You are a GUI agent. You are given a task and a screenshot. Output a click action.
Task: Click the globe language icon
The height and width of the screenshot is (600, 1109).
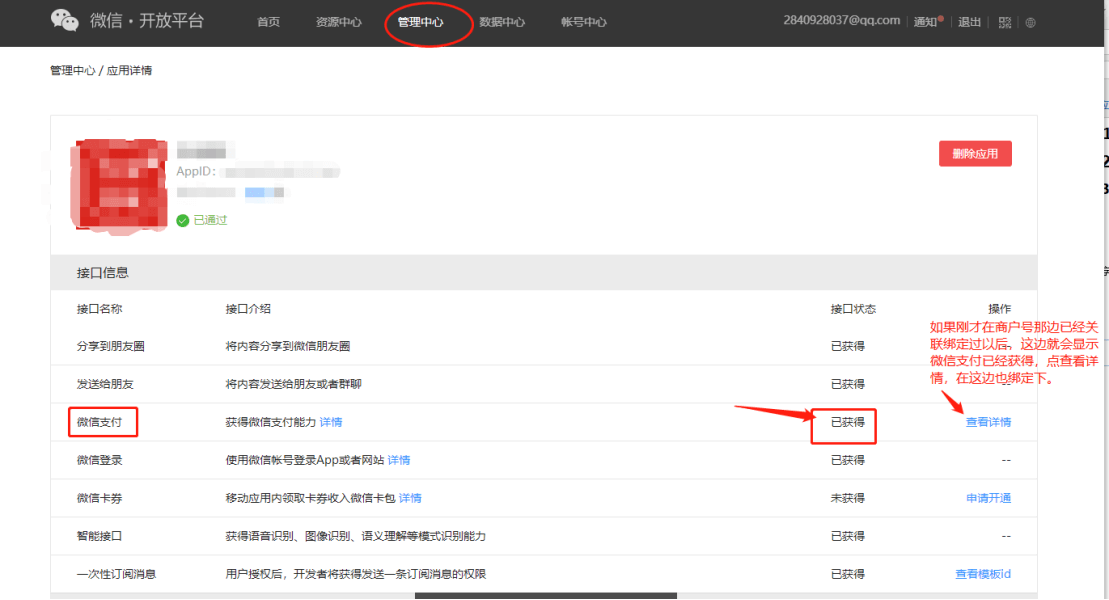pos(1030,23)
